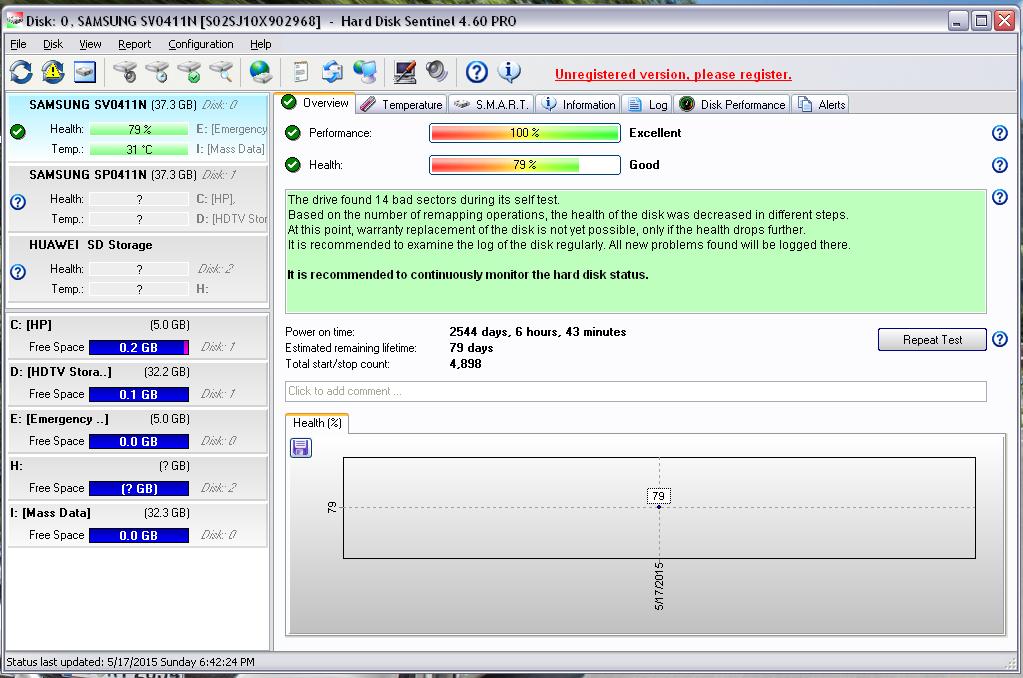Switch to the Information tab
The height and width of the screenshot is (678, 1023).
(578, 104)
